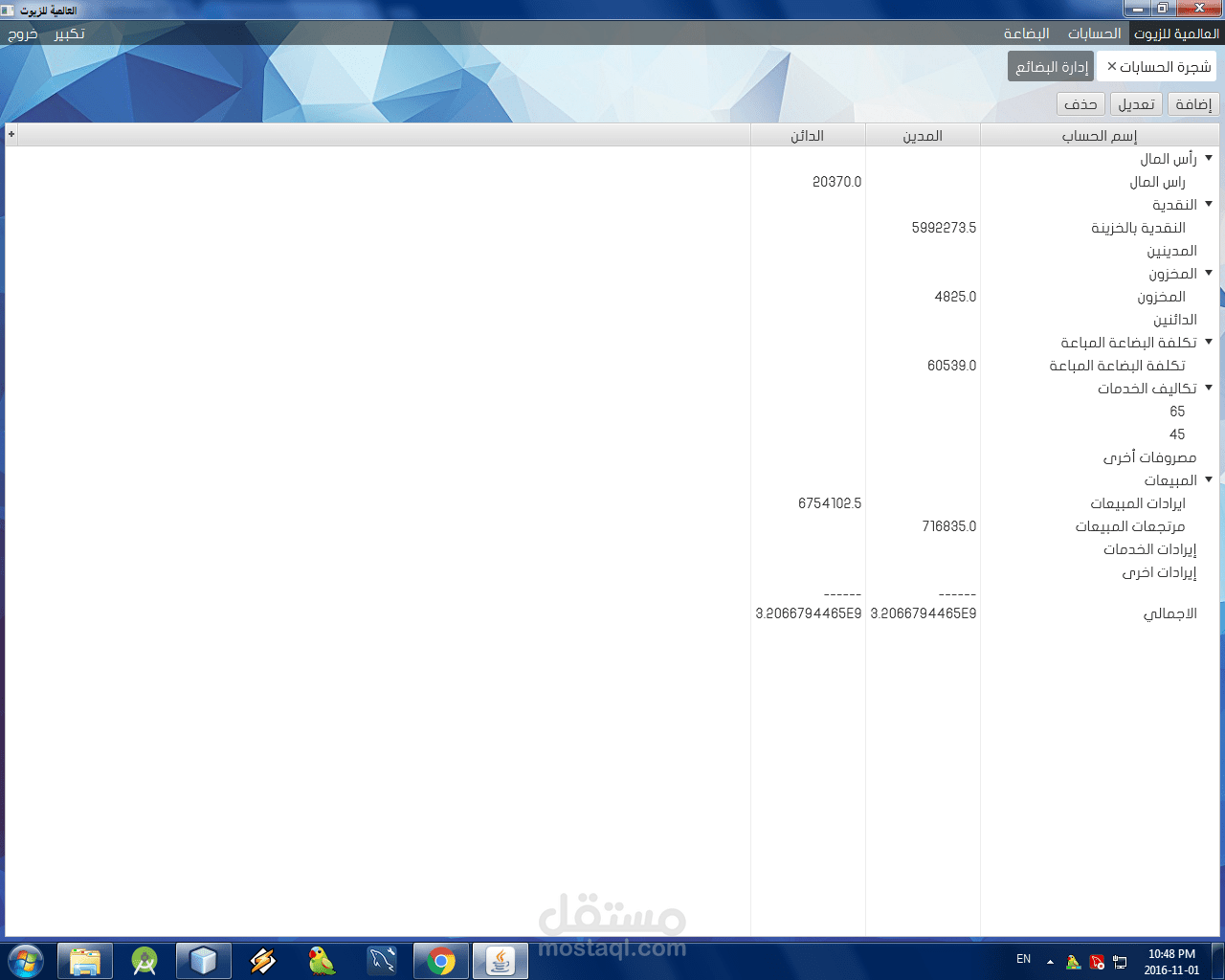Open Google Chrome from the taskbar
Image resolution: width=1225 pixels, height=980 pixels.
point(441,961)
